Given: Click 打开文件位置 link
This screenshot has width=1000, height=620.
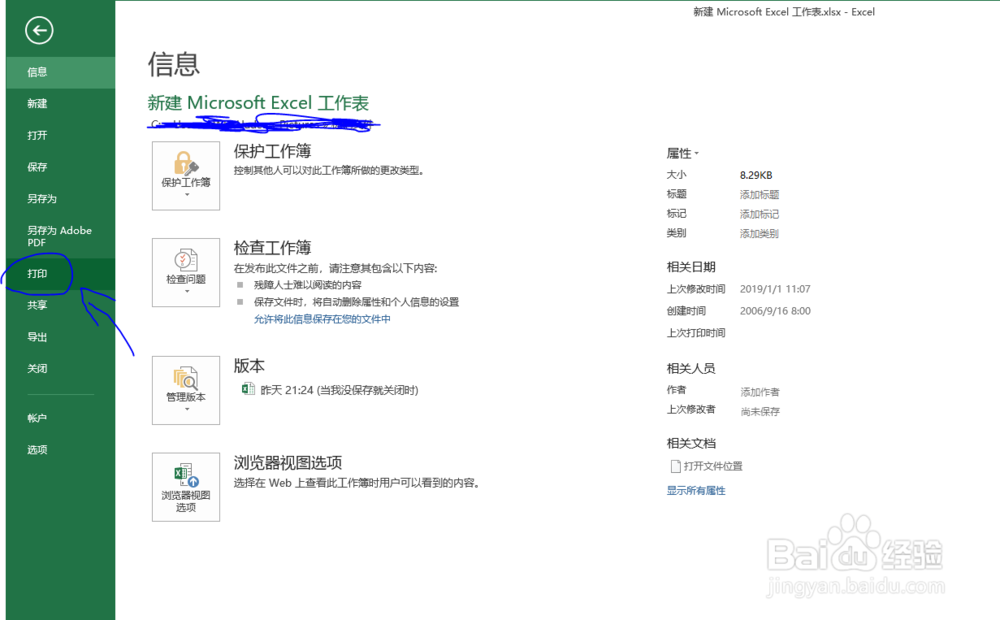Looking at the screenshot, I should [x=713, y=466].
